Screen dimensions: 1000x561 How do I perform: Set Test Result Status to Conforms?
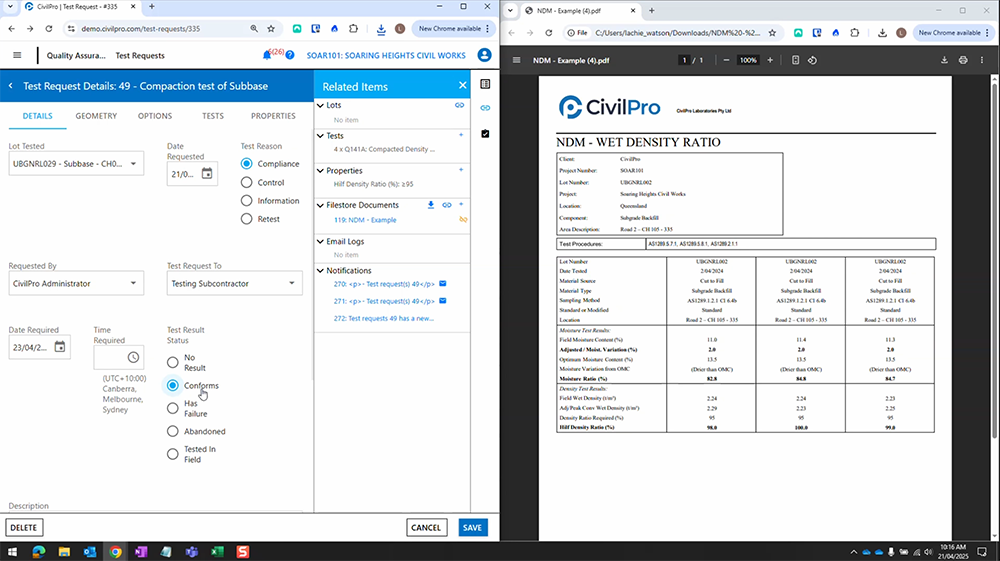(x=172, y=386)
